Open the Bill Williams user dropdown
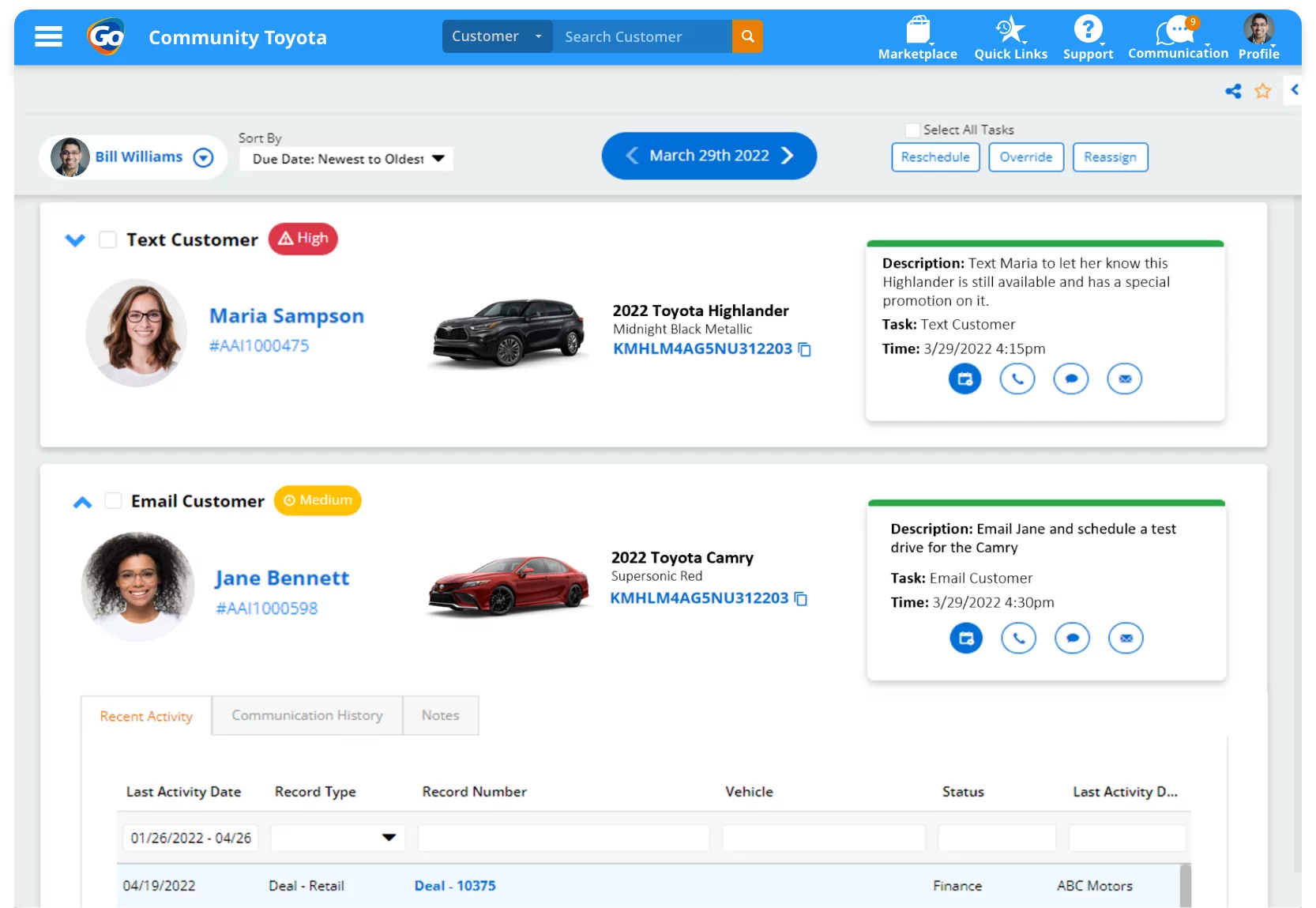 [203, 157]
